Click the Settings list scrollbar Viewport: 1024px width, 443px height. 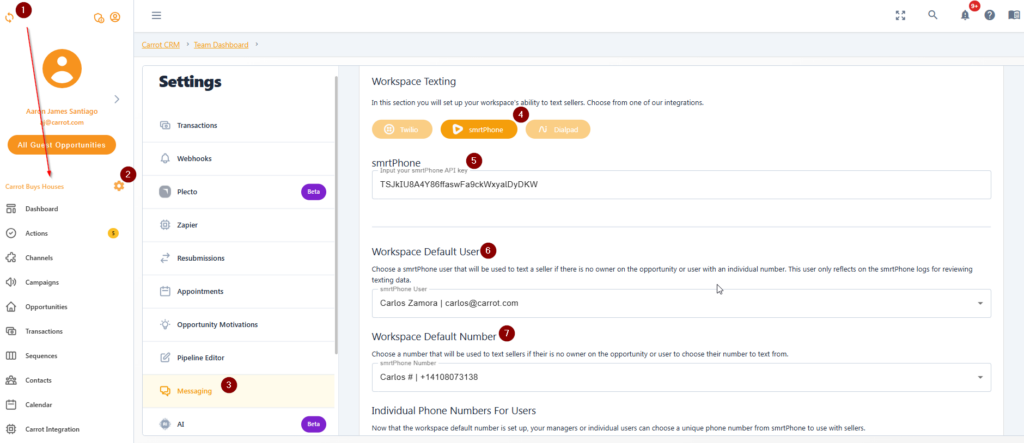pyautogui.click(x=336, y=216)
